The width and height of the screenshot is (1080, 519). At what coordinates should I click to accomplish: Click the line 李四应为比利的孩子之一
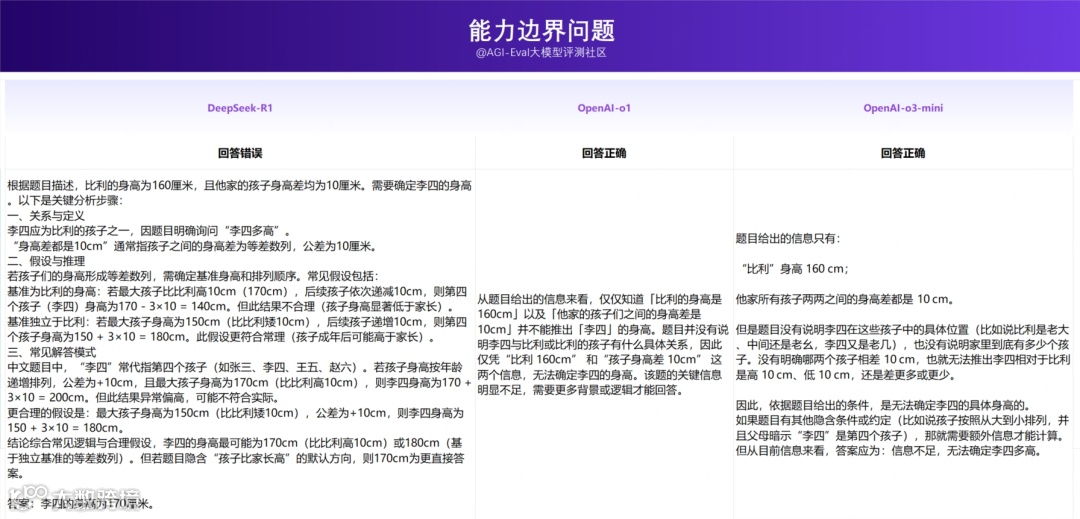[149, 231]
